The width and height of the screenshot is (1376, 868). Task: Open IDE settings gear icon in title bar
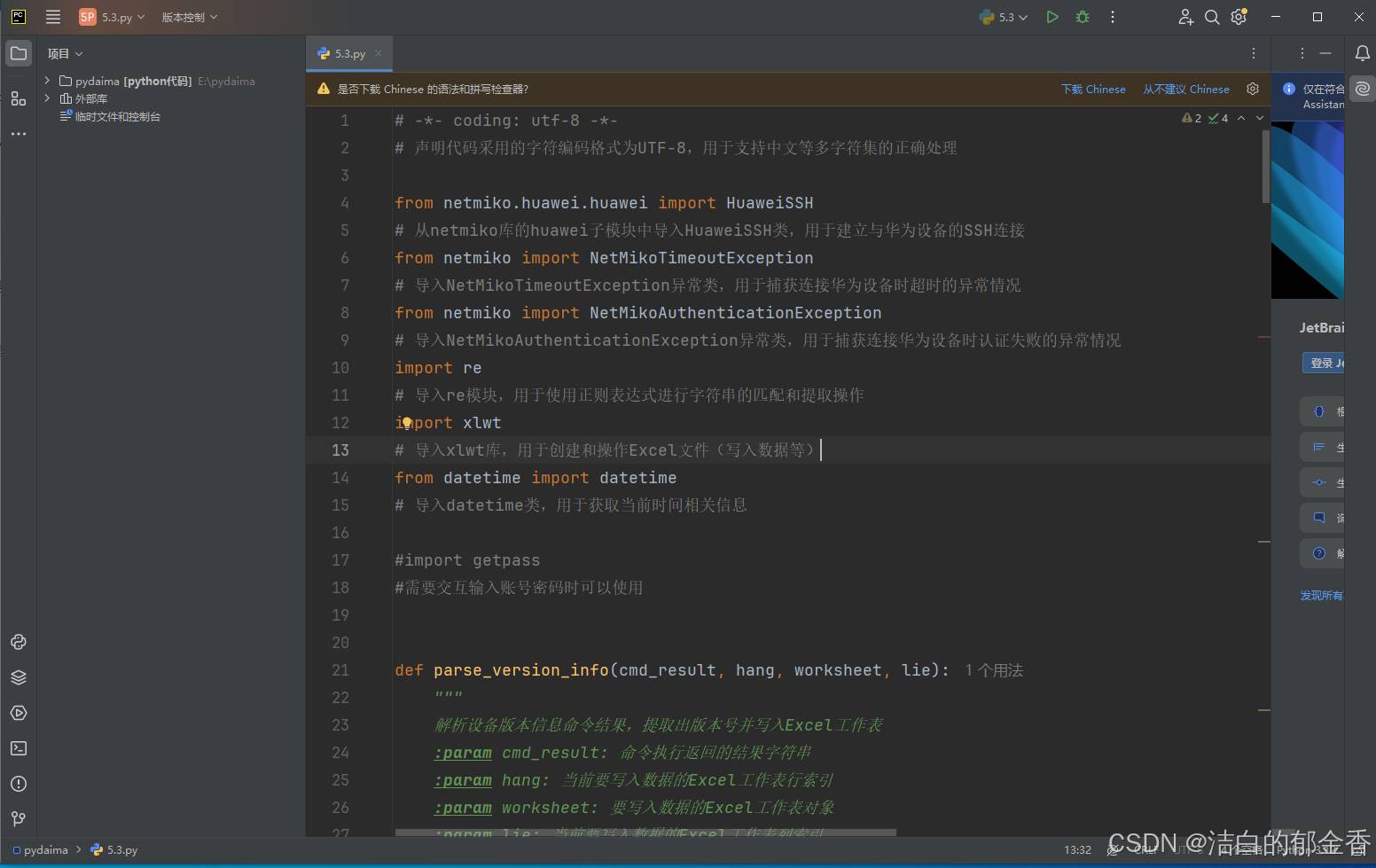[x=1239, y=17]
